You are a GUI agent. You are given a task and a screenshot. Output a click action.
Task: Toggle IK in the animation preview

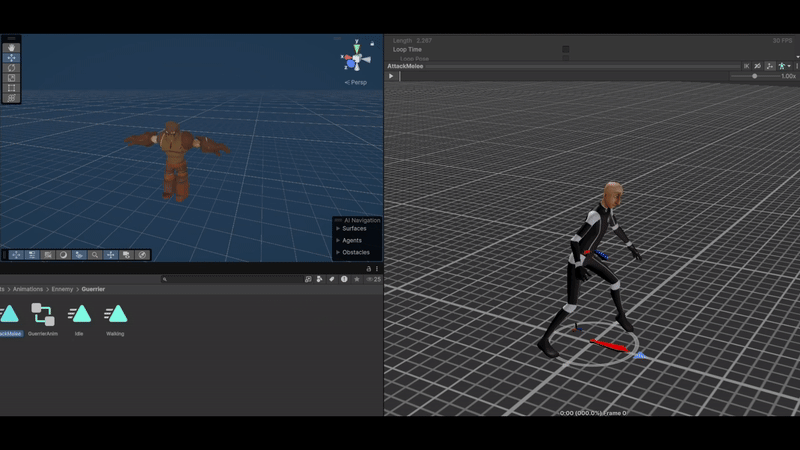click(x=746, y=66)
